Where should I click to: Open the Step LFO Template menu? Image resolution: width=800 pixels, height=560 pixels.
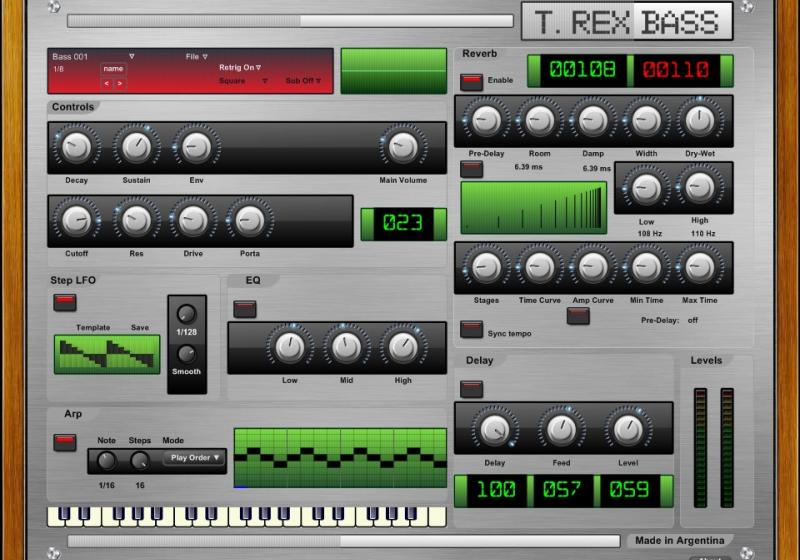tap(93, 327)
